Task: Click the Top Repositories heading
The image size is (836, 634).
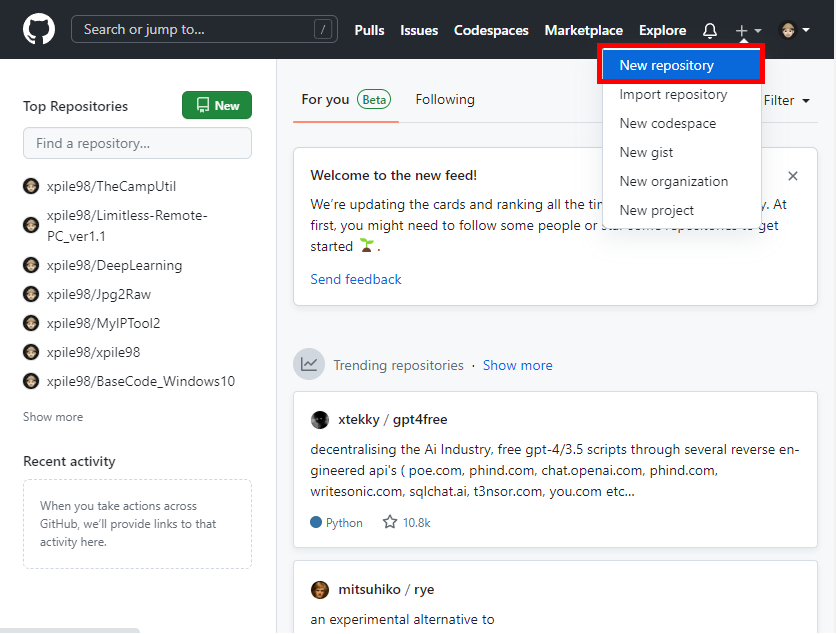Action: click(x=76, y=106)
